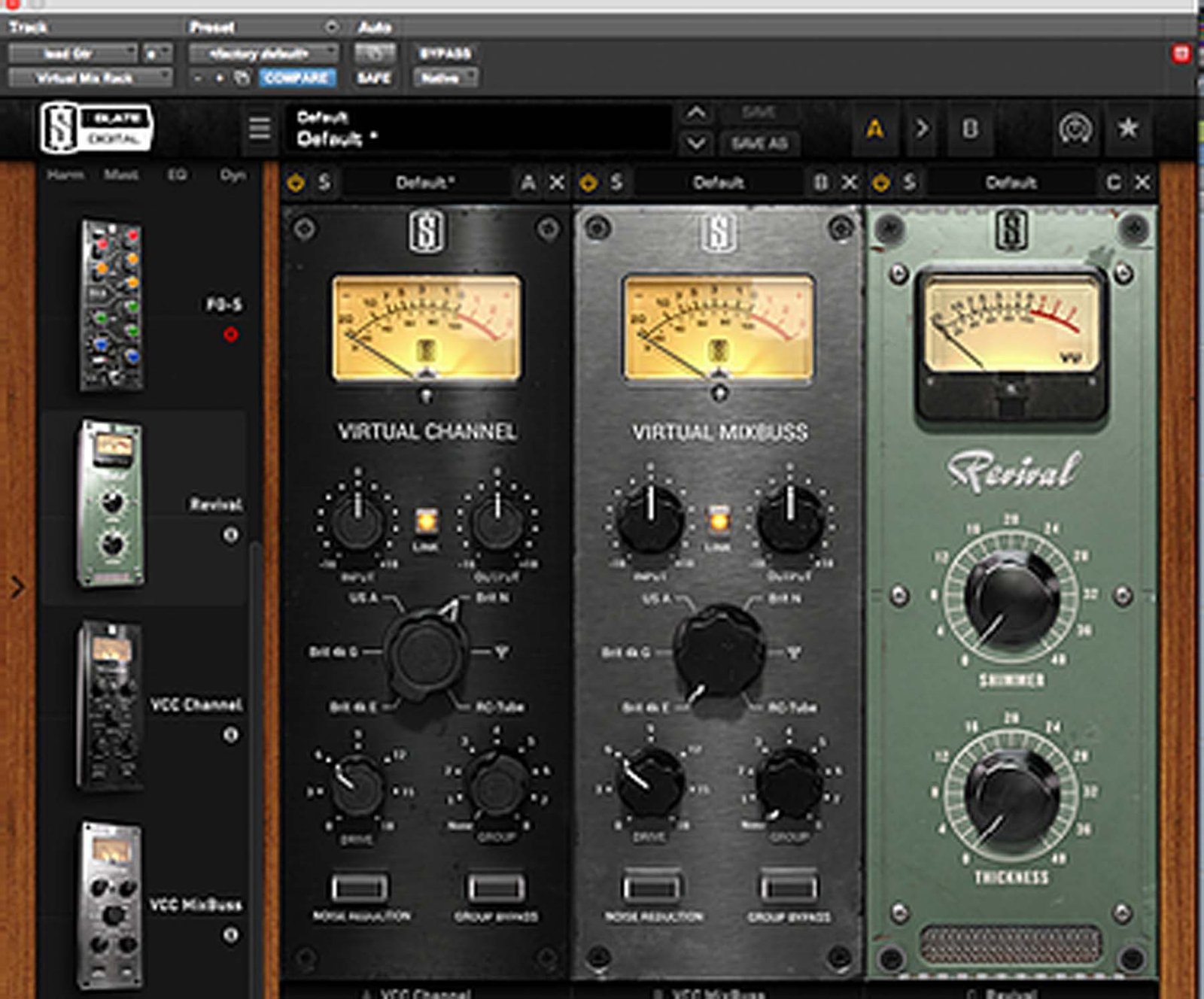Open the factory default preset dropdown
Image resolution: width=1204 pixels, height=999 pixels.
(263, 53)
